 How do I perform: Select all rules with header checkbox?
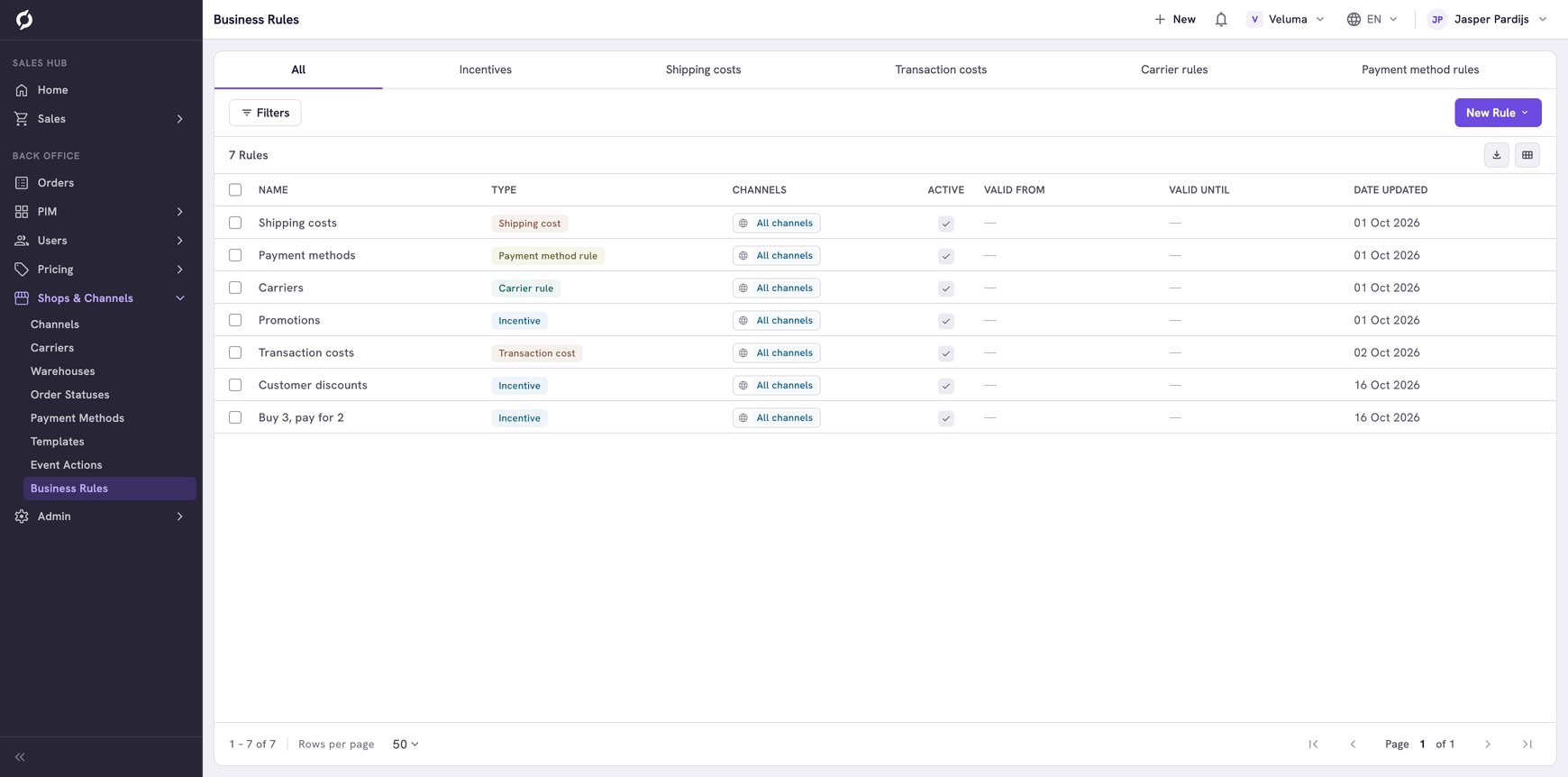[235, 190]
